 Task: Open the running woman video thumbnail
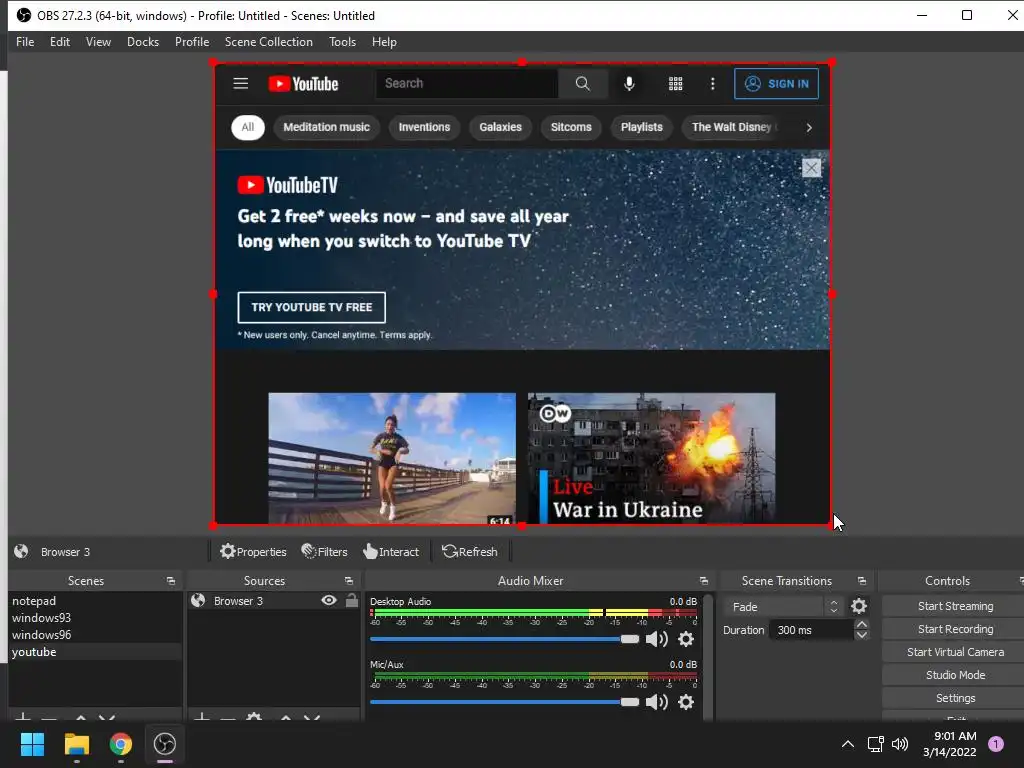coord(392,458)
